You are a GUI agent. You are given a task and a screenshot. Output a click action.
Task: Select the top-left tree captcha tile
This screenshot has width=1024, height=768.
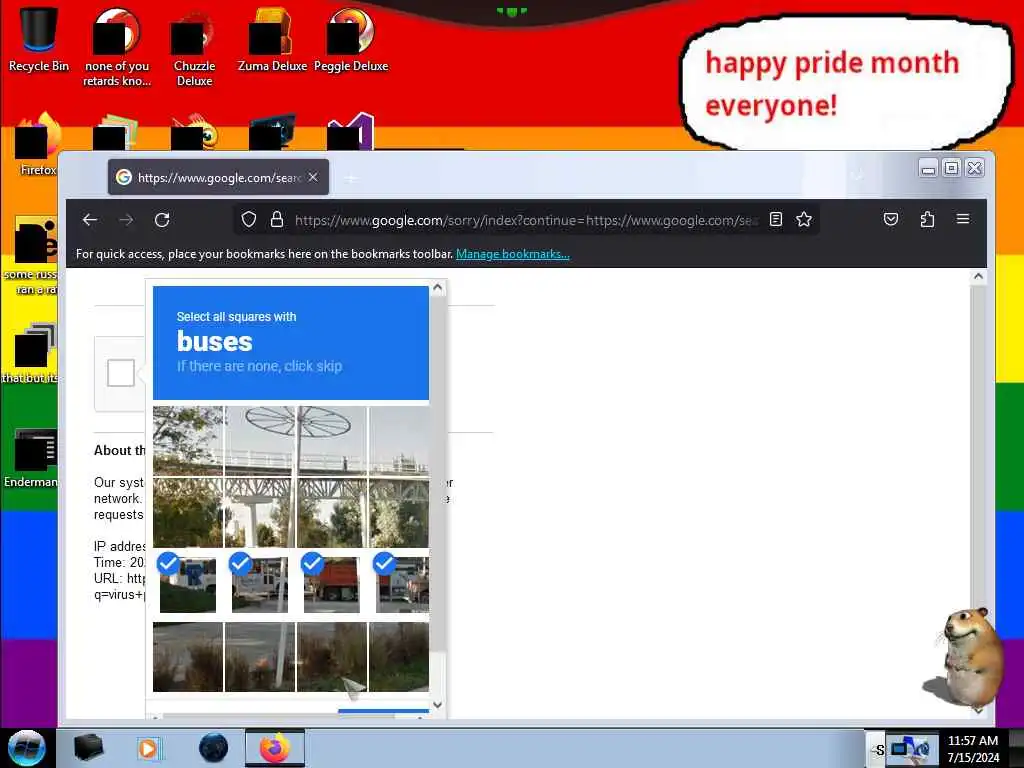coord(188,440)
